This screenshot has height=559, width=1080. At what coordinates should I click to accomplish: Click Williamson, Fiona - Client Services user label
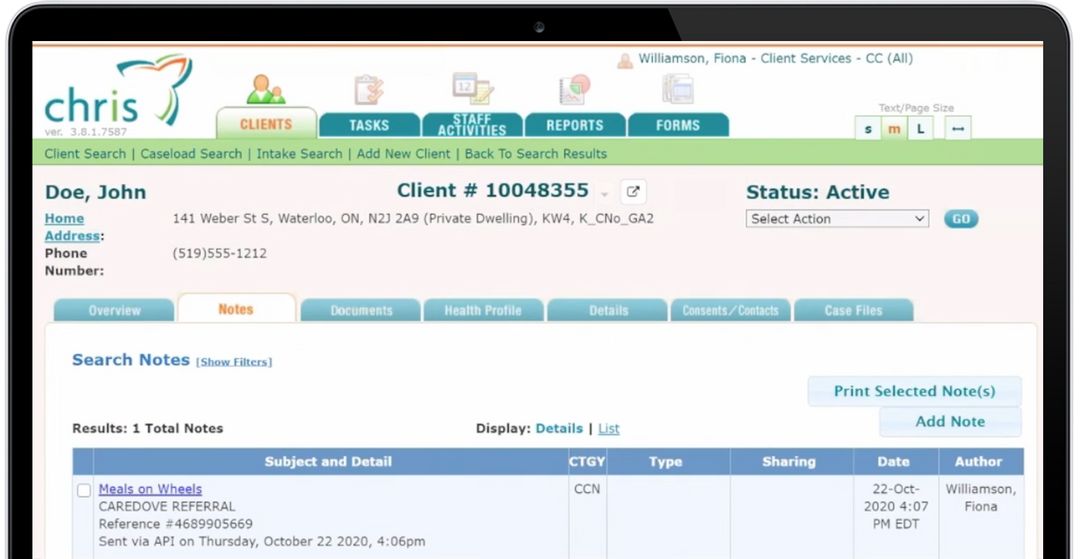(776, 59)
